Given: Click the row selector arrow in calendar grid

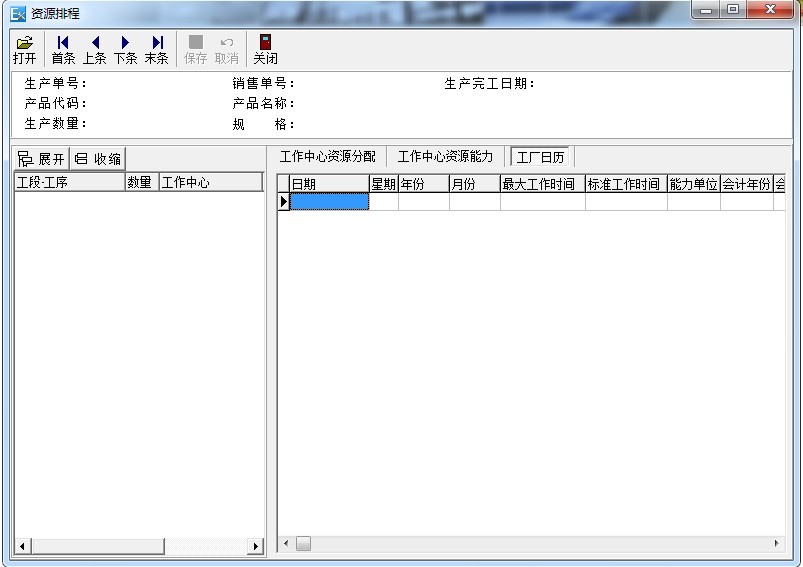Looking at the screenshot, I should [284, 201].
